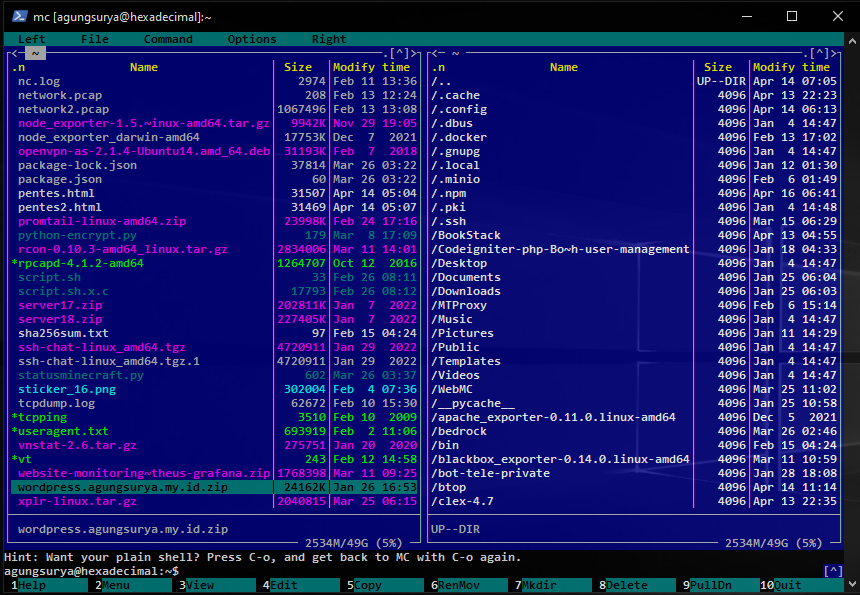Toggle the right panel .n sort indicator
860x595 pixels.
(x=439, y=67)
